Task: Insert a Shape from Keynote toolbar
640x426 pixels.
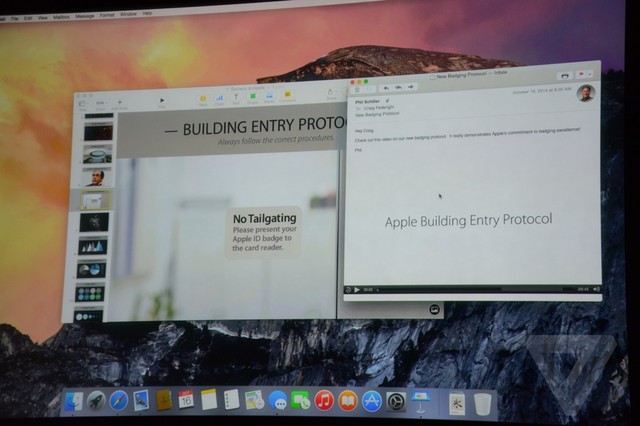Action: pos(253,97)
